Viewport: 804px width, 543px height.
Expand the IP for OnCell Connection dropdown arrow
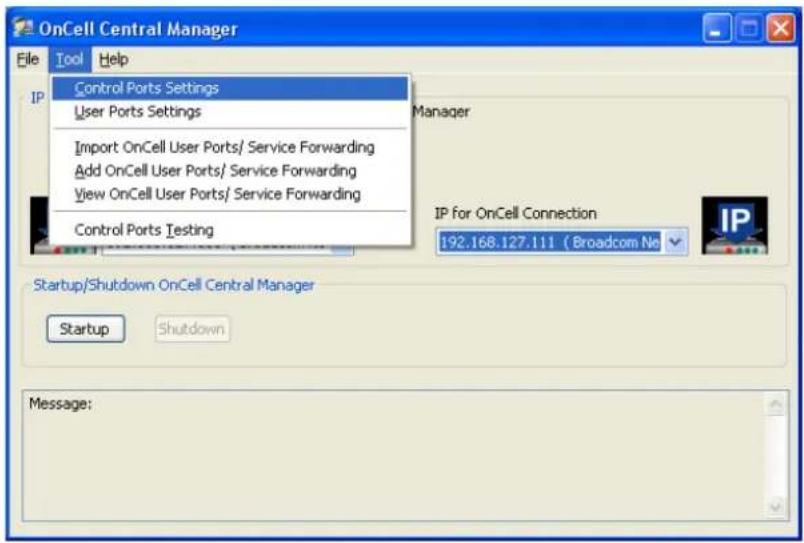coord(675,242)
